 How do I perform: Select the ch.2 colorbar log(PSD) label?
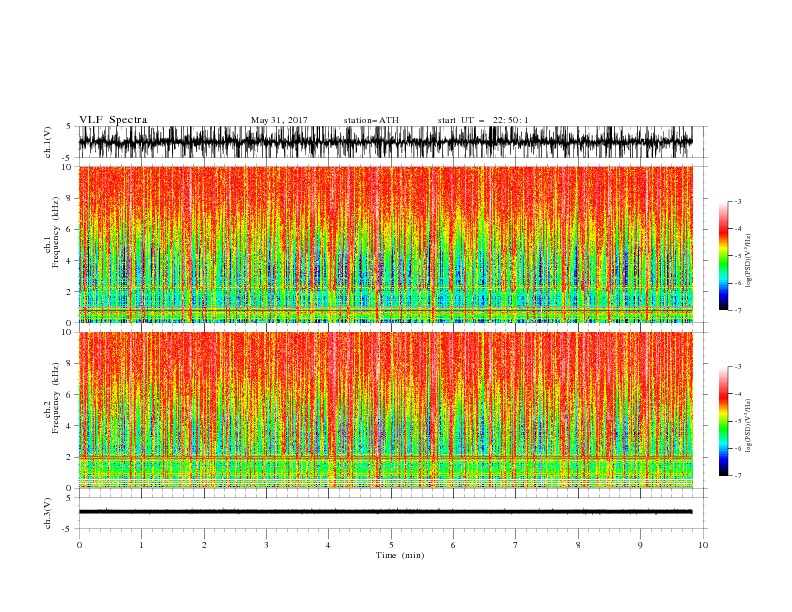coord(749,426)
